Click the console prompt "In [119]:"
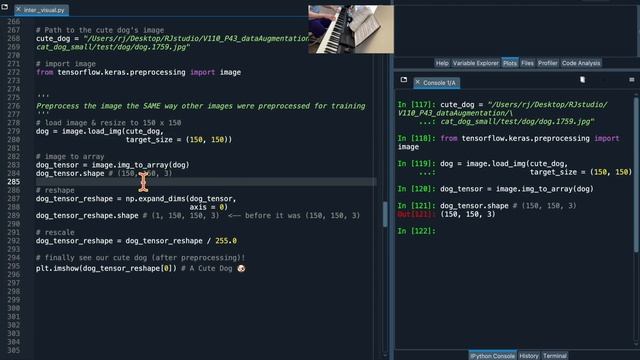Viewport: 640px width, 360px height. 417,164
